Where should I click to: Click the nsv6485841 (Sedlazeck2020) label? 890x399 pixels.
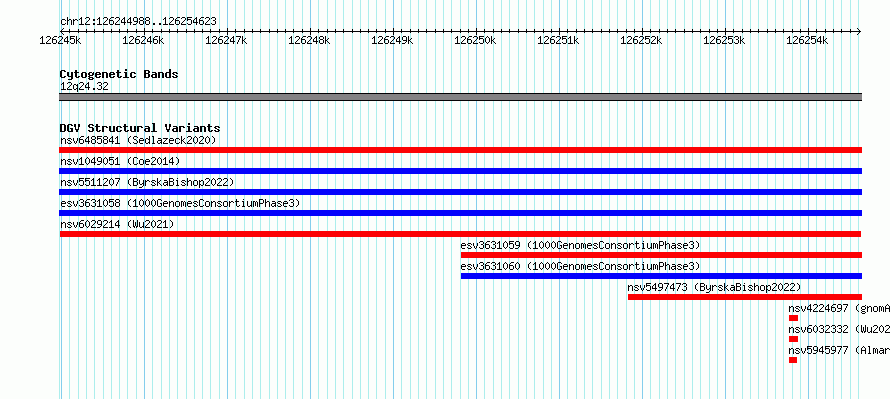(138, 140)
